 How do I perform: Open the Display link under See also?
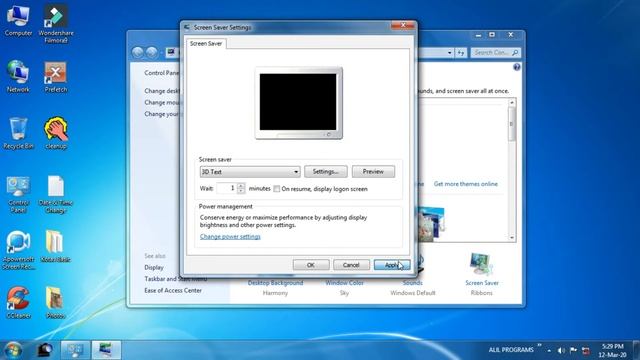coord(154,267)
